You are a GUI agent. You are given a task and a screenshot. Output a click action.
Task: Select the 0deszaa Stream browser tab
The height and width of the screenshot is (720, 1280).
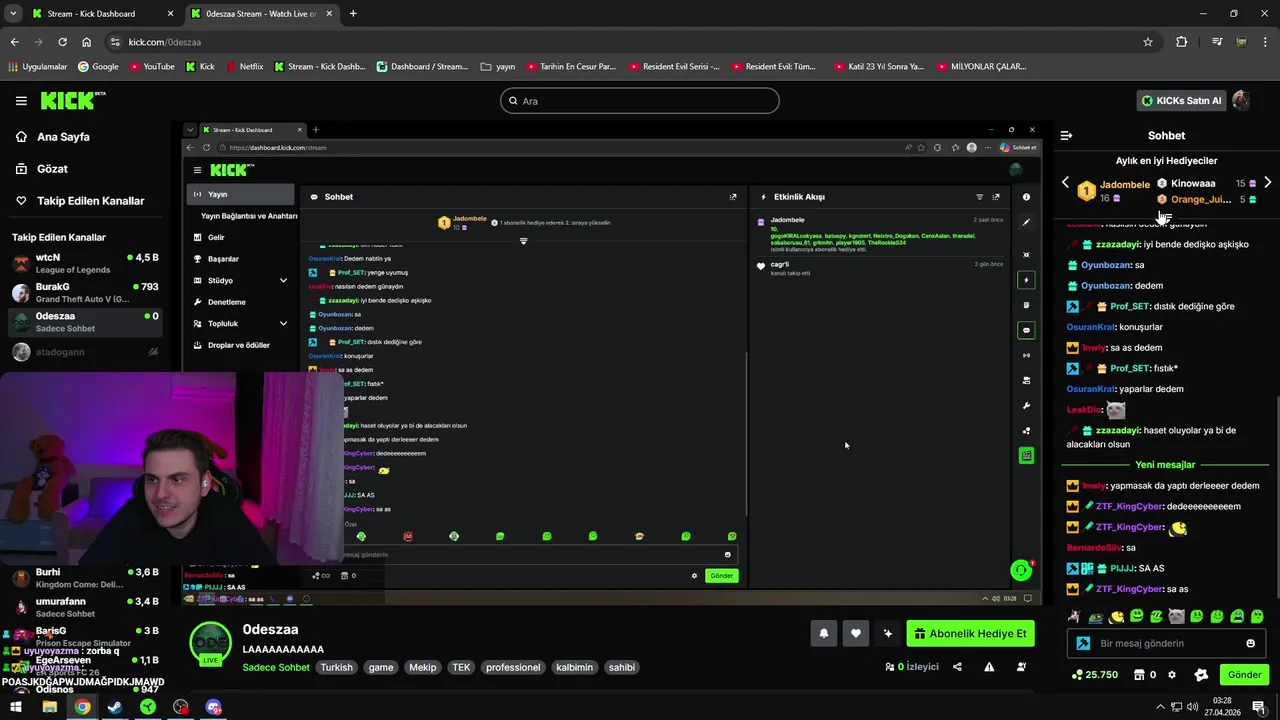click(260, 14)
